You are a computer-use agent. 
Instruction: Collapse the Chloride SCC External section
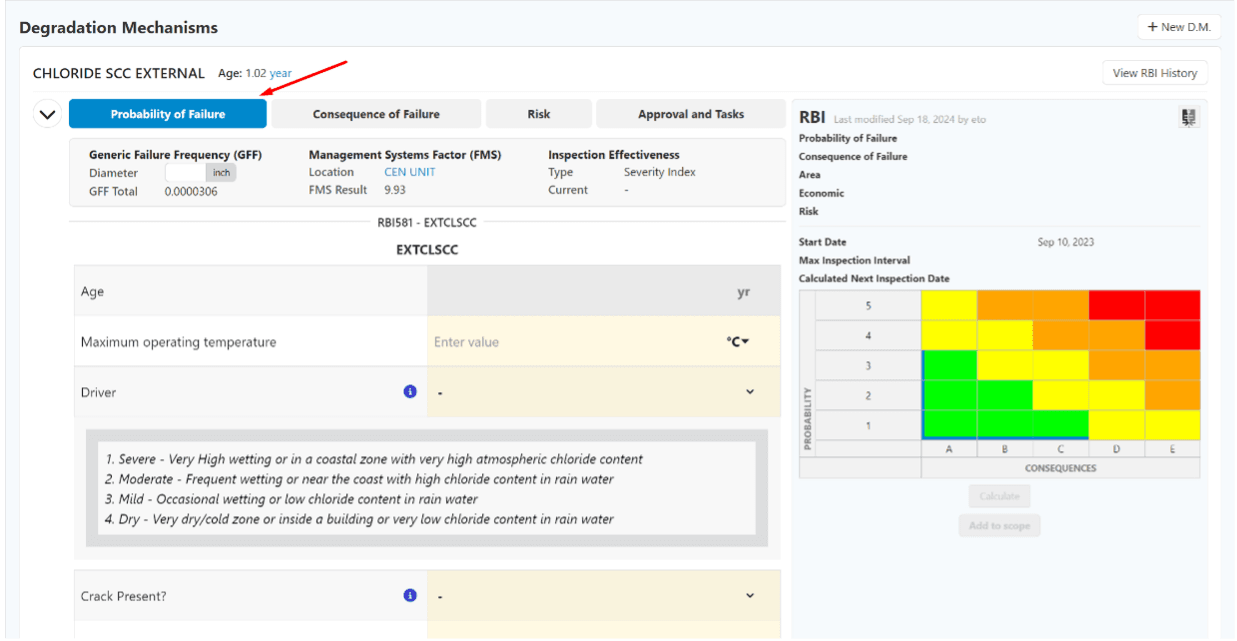pos(47,114)
